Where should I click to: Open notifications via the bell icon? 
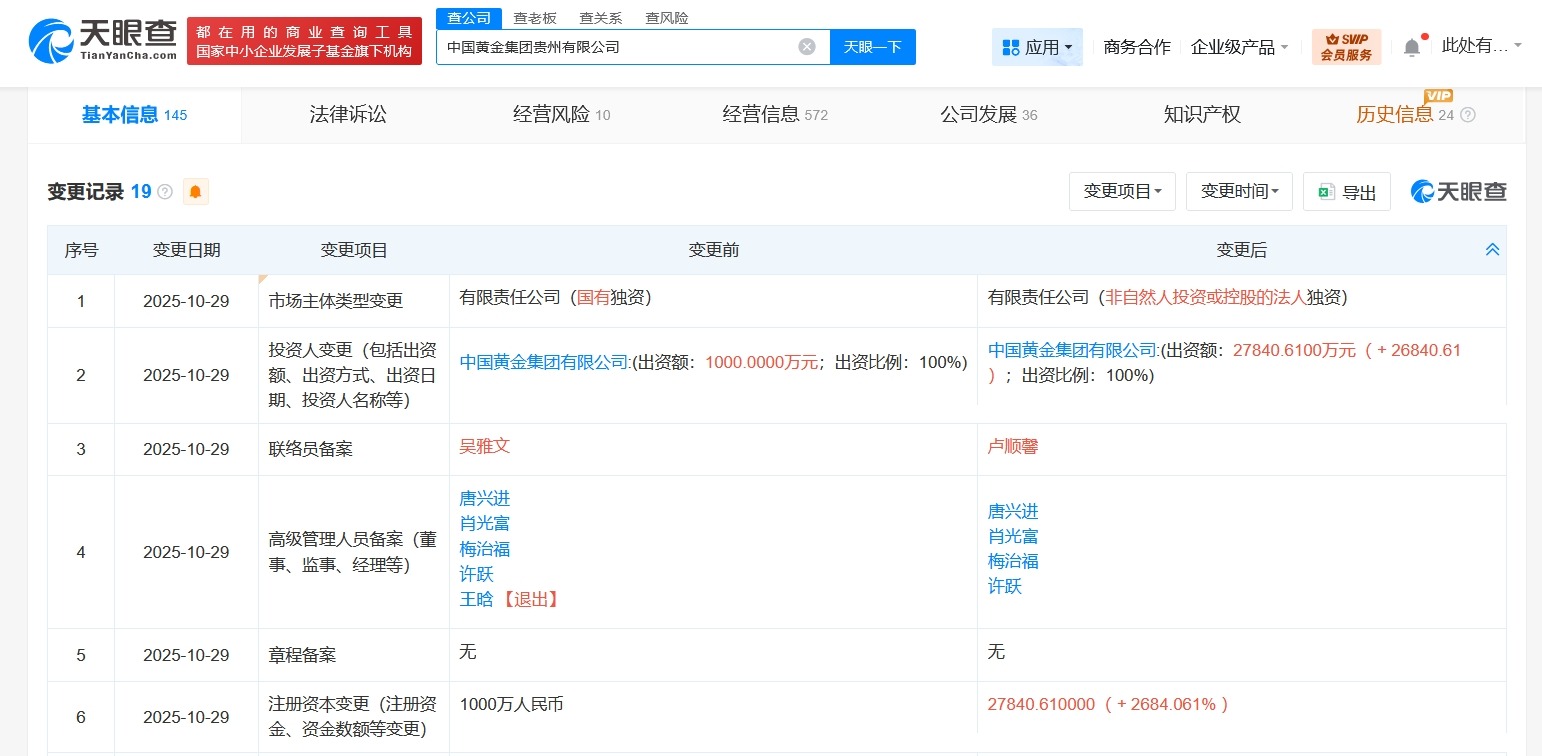coord(1411,46)
